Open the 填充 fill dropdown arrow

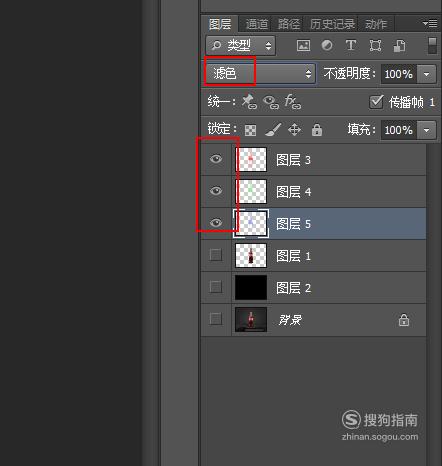427,130
